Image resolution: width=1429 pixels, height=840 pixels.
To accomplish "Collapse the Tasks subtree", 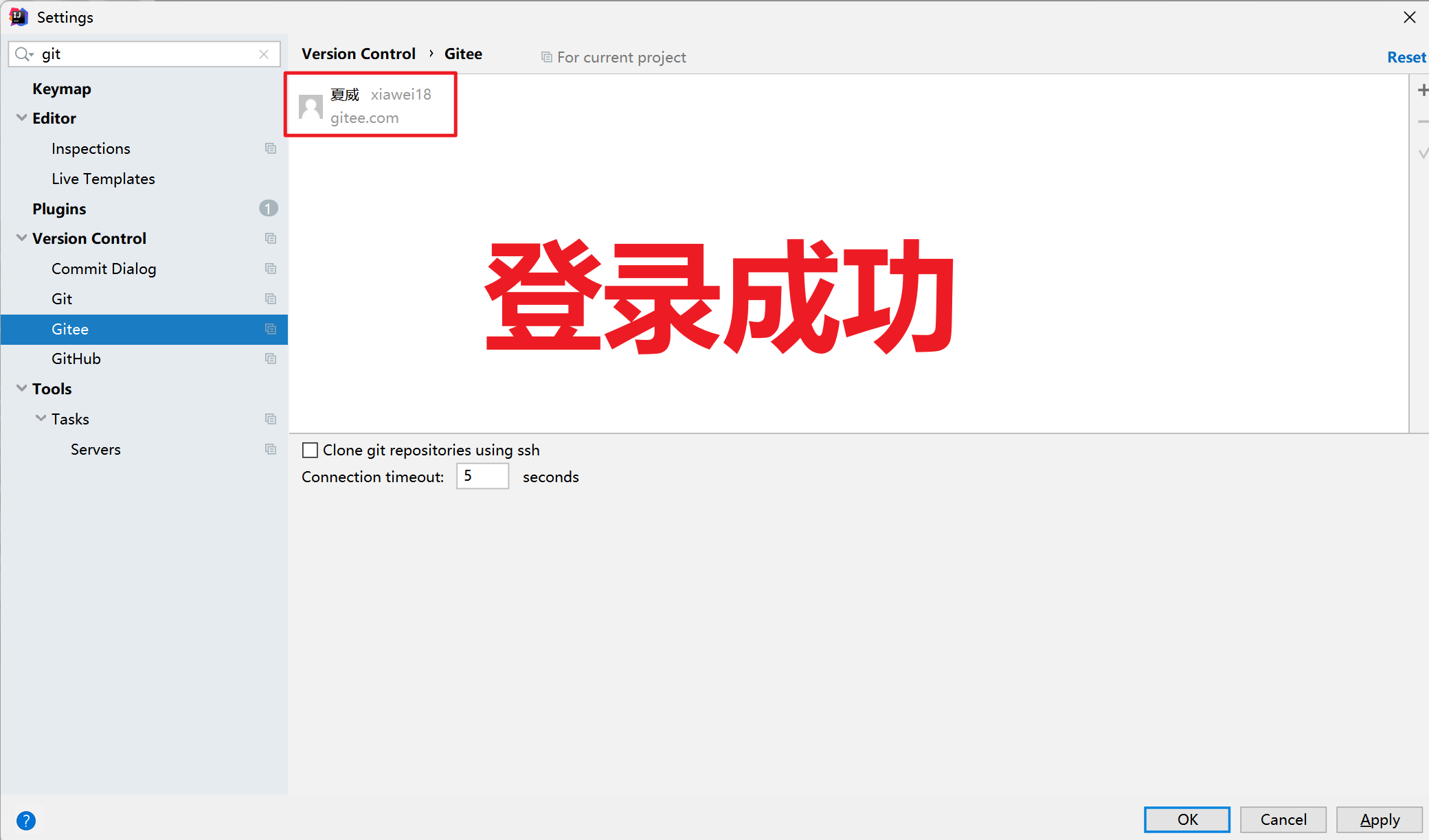I will 41,418.
